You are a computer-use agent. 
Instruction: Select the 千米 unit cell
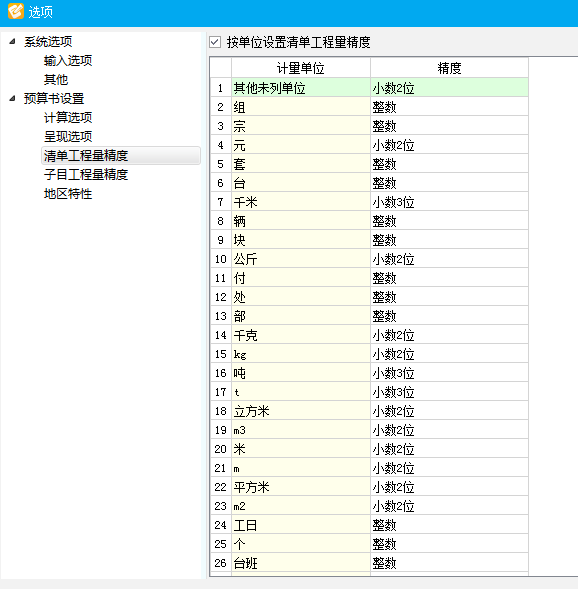click(301, 202)
